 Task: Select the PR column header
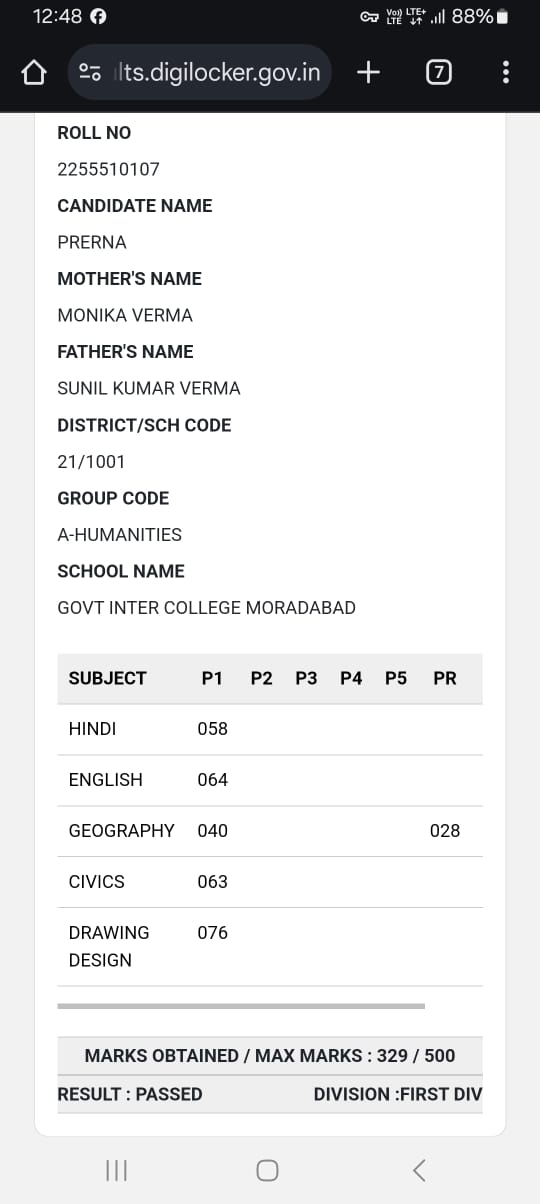[445, 678]
